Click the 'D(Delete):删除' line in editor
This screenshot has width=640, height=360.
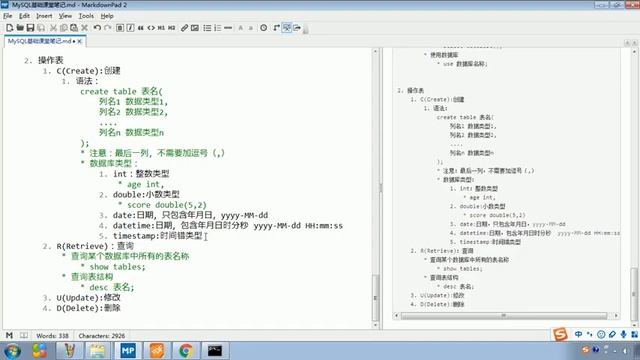click(x=88, y=308)
